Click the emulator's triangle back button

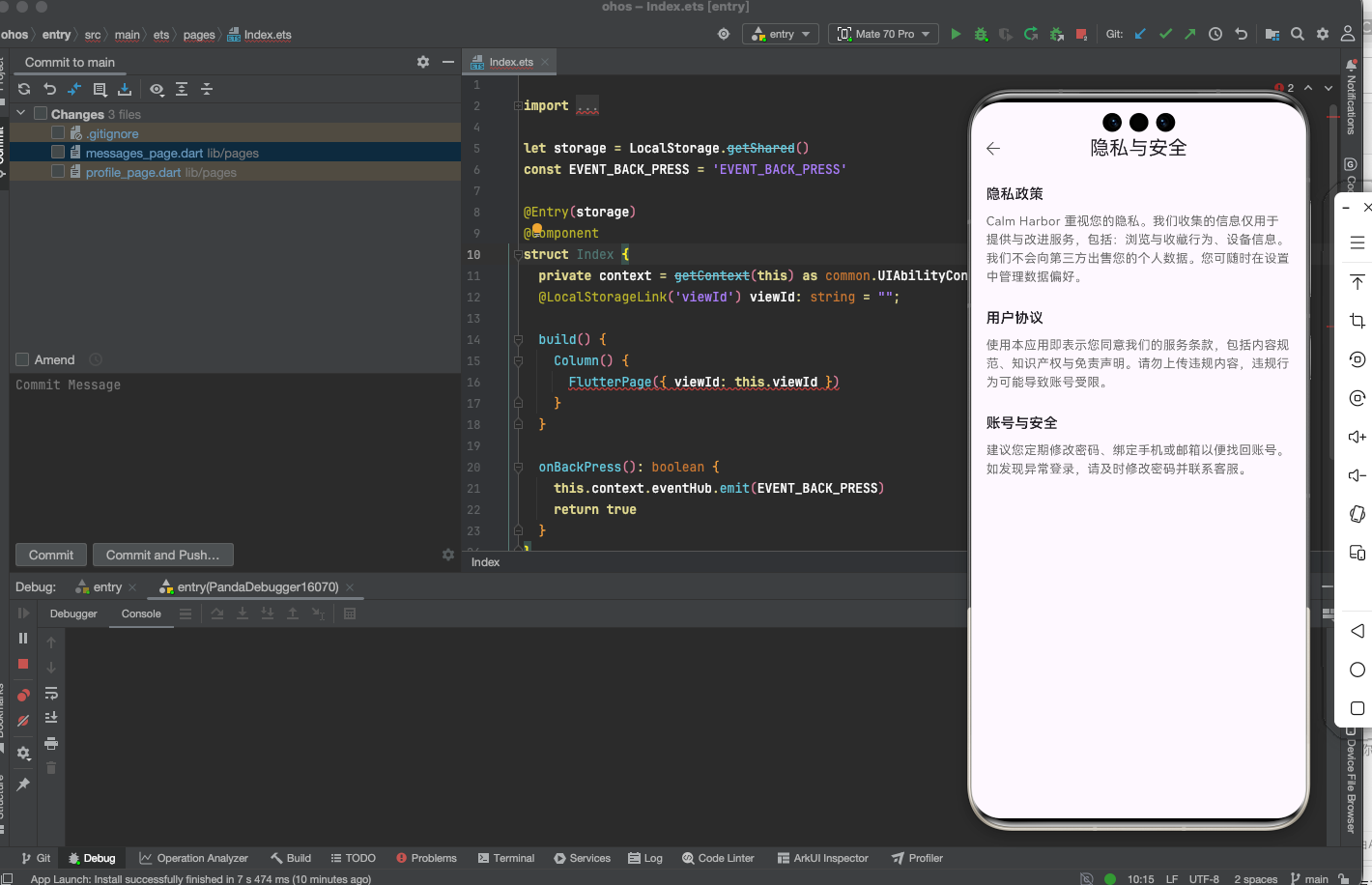[x=1358, y=631]
